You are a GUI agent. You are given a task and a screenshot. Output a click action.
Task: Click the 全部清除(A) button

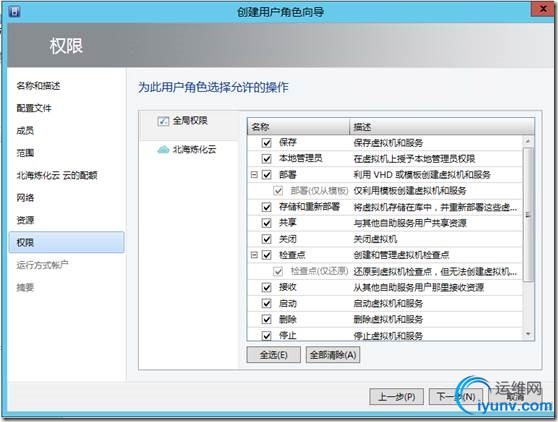pos(333,355)
